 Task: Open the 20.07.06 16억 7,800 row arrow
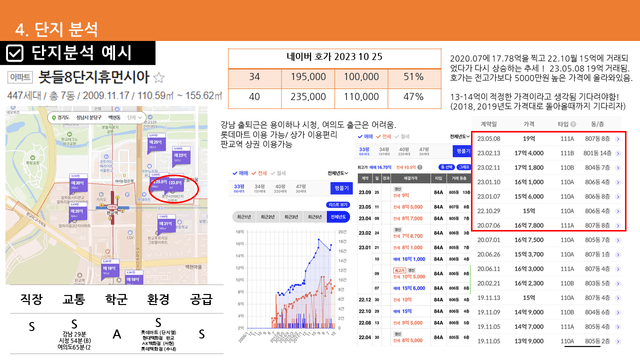618,225
